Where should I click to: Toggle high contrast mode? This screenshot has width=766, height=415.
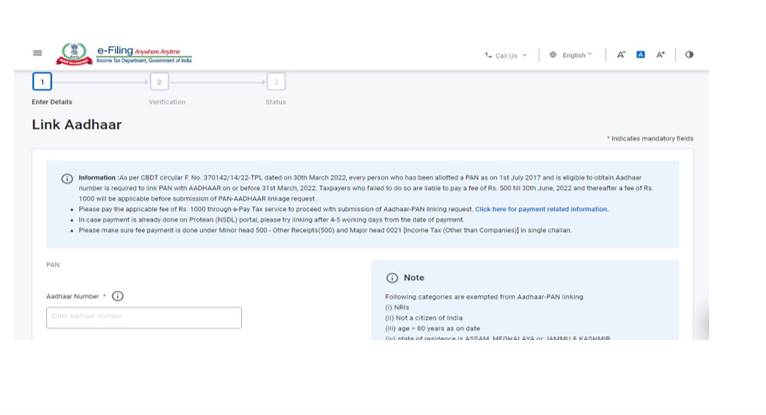pos(689,55)
